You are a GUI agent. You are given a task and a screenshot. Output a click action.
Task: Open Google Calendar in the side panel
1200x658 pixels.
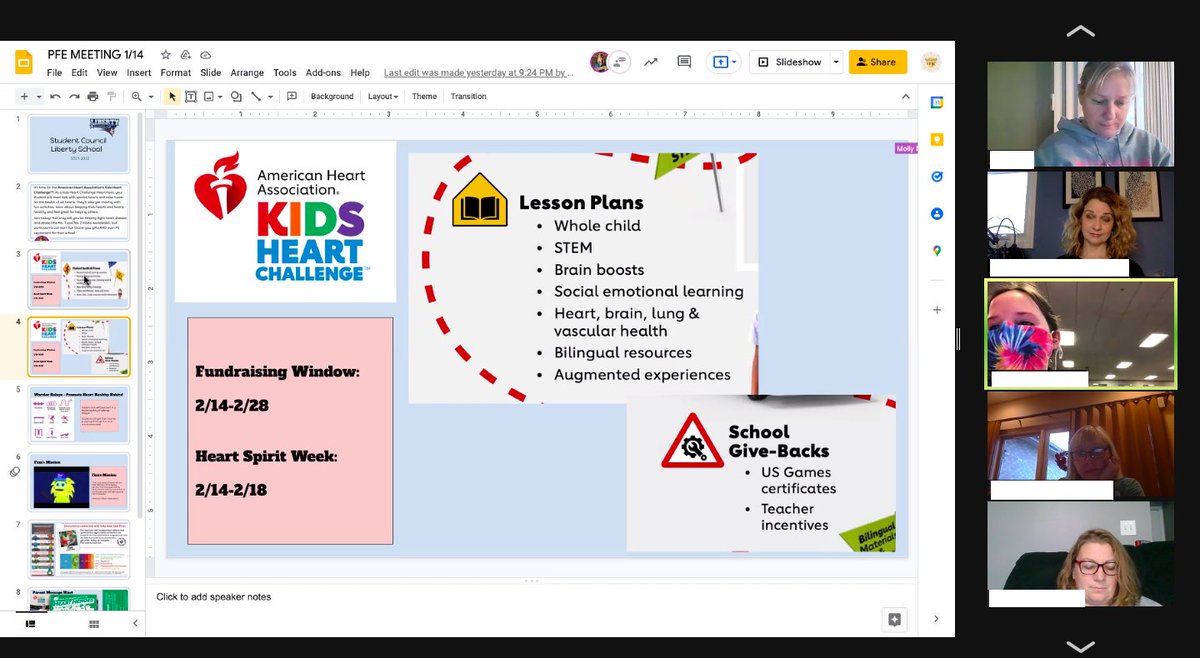[x=937, y=102]
